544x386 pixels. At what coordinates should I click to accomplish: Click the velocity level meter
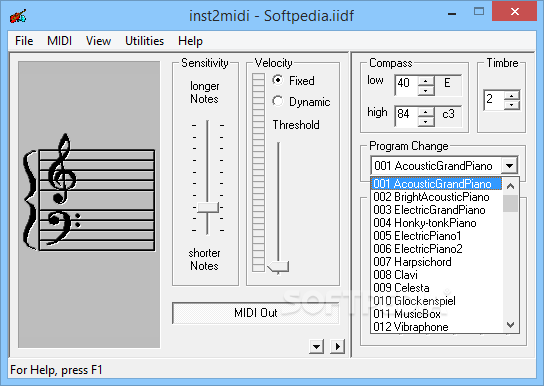pos(258,172)
